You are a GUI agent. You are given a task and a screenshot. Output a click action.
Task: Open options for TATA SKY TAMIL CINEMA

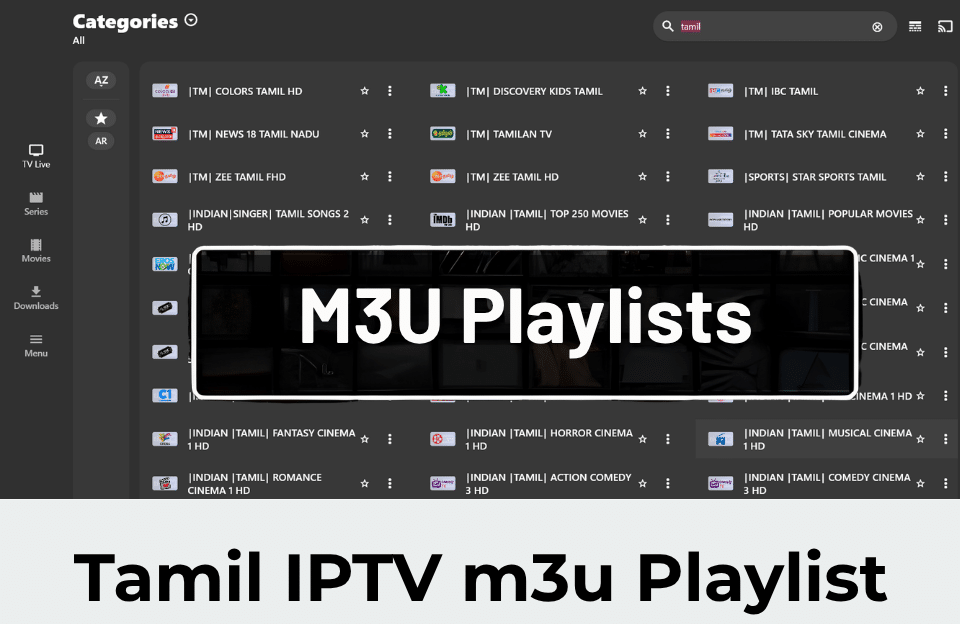pos(945,133)
